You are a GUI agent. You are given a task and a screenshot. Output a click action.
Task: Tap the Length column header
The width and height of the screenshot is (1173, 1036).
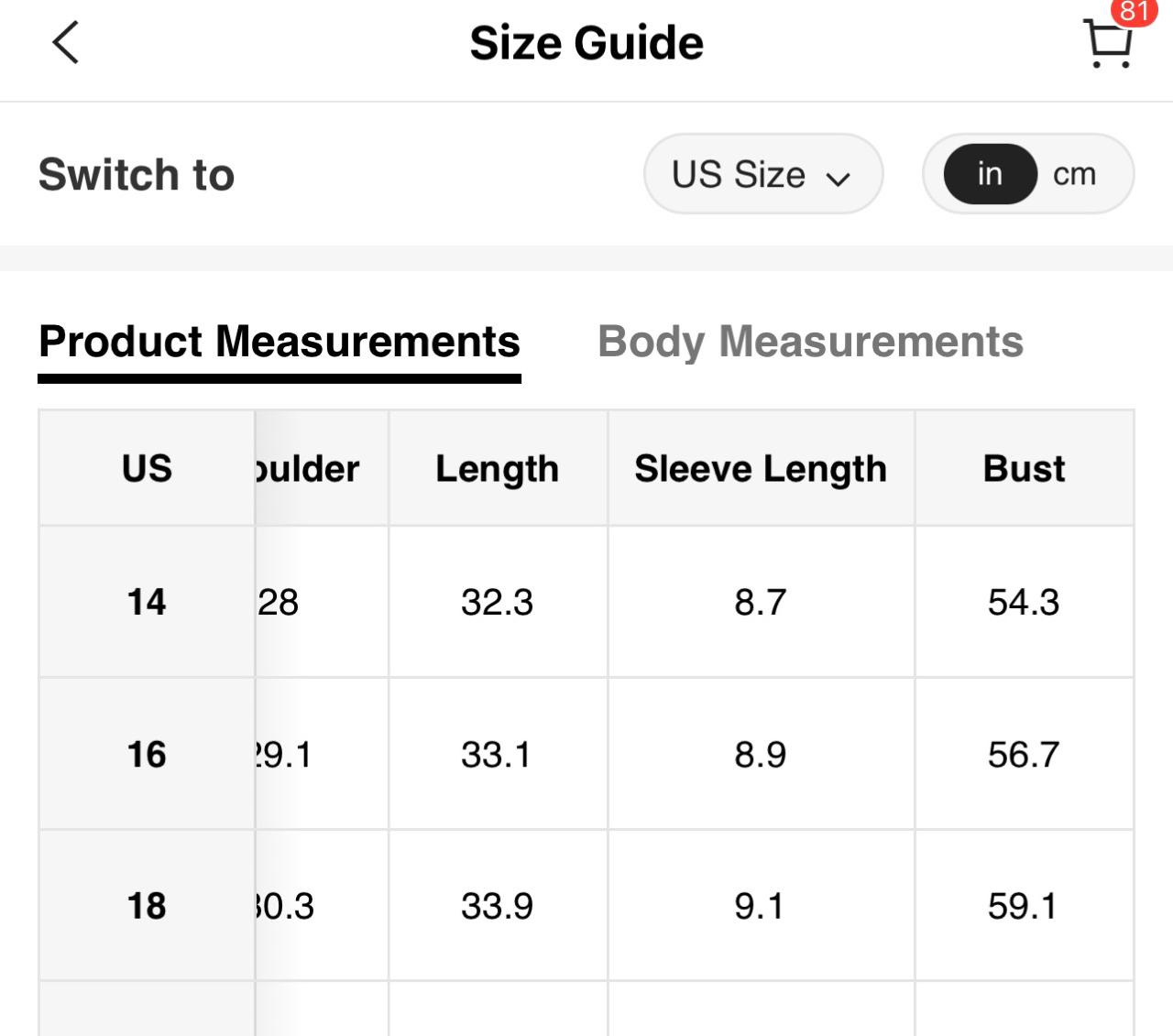point(497,469)
